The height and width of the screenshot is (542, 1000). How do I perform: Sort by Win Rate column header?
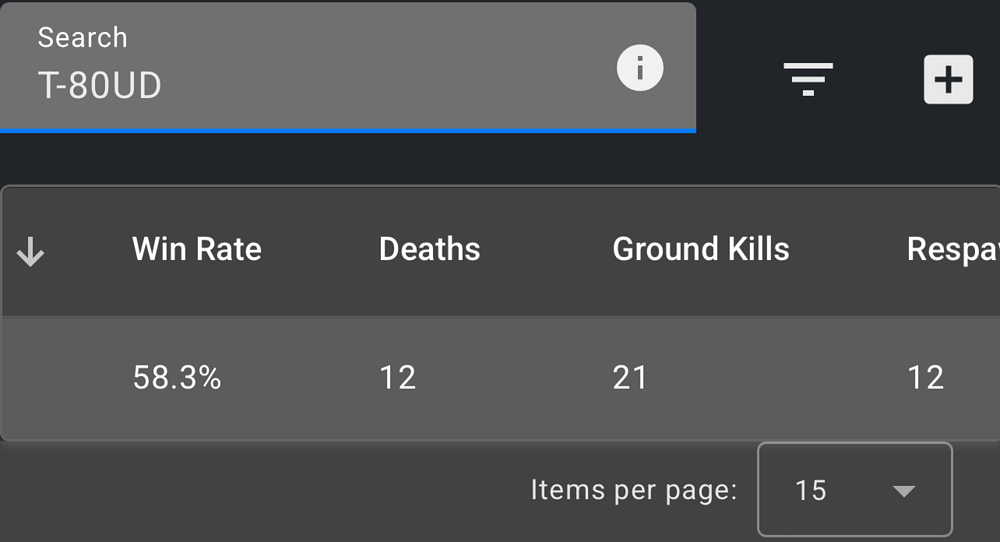(197, 249)
